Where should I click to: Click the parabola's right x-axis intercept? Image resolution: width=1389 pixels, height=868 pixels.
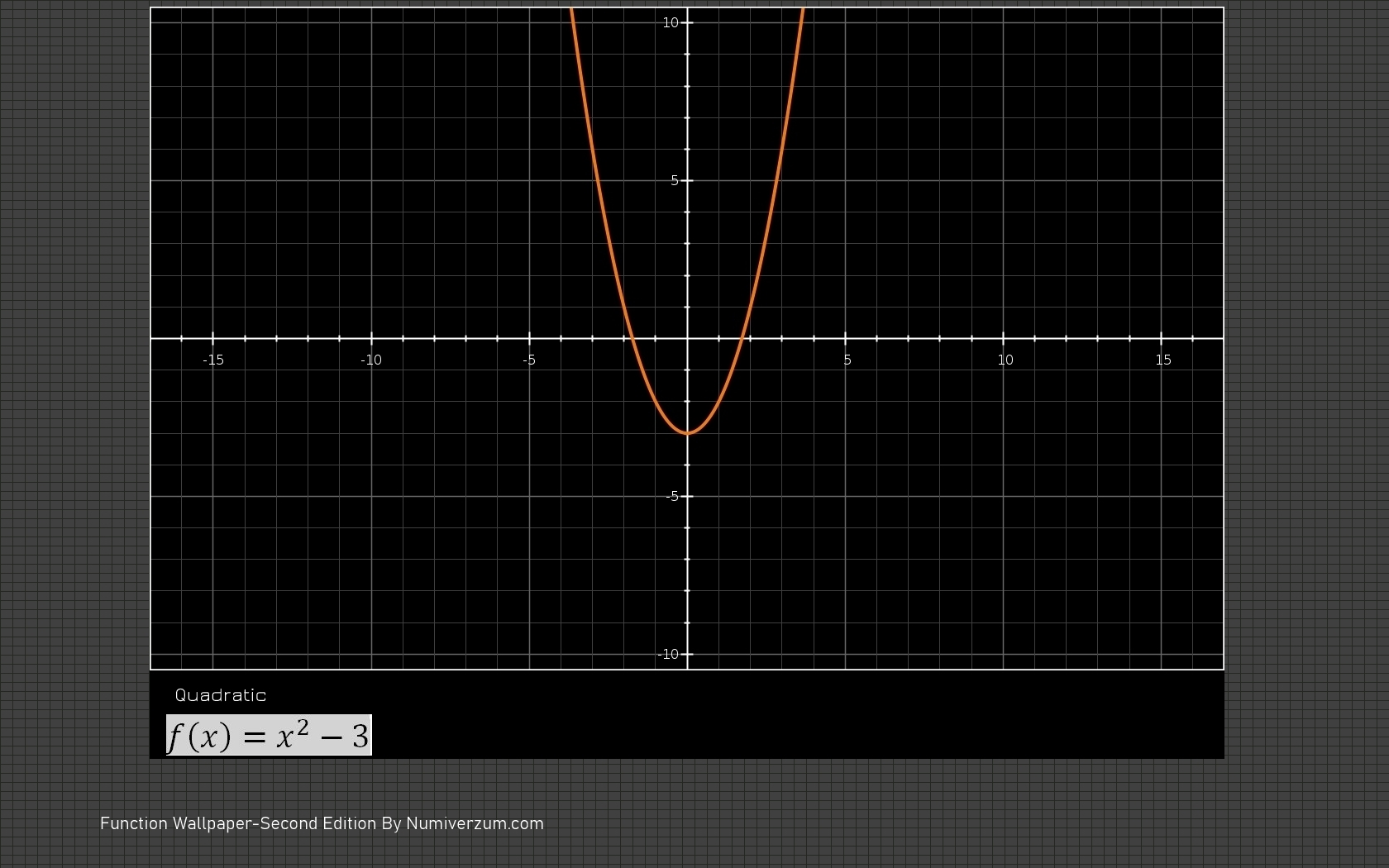742,338
